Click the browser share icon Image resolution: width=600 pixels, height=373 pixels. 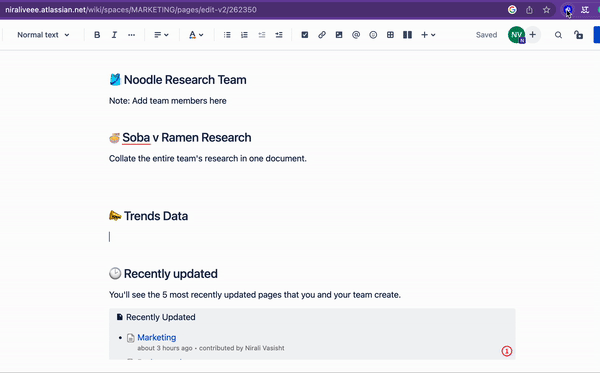tap(529, 10)
